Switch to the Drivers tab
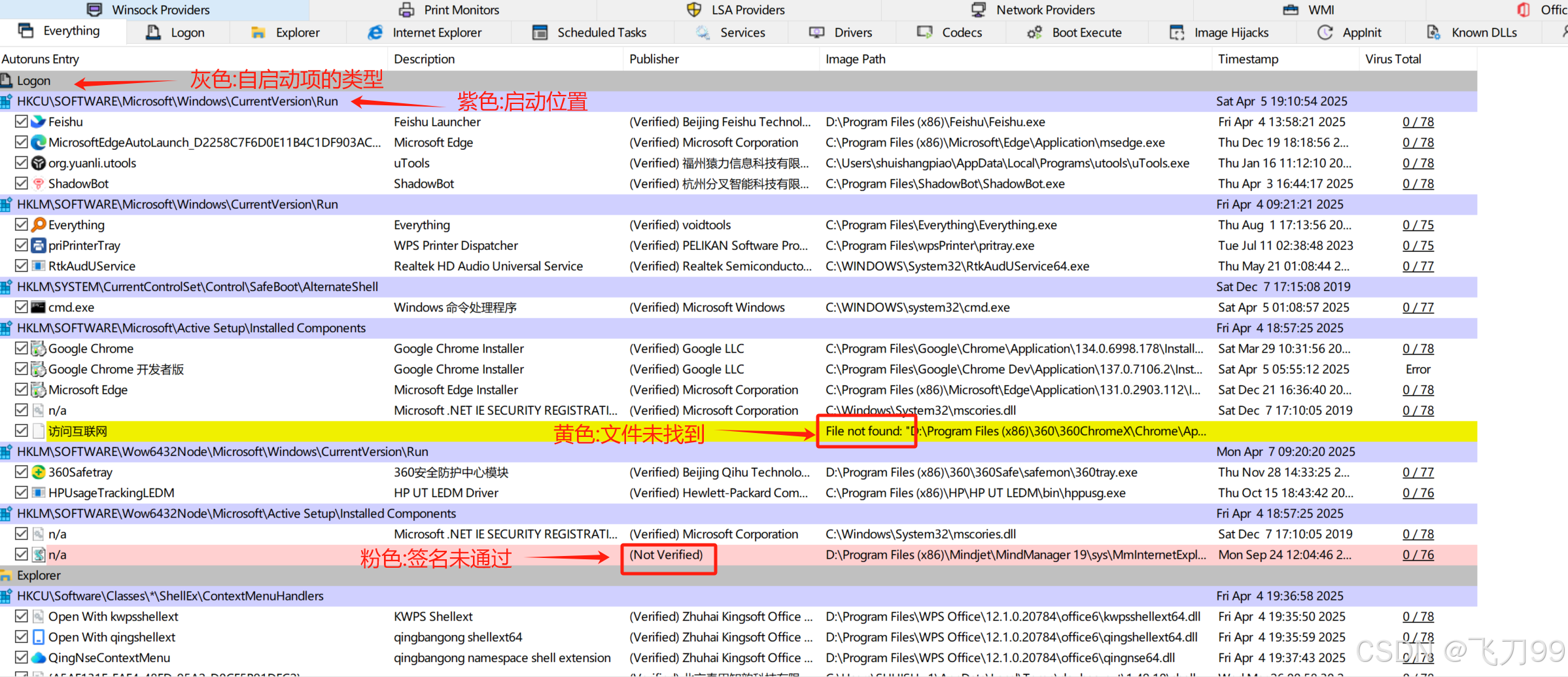1568x677 pixels. (841, 32)
